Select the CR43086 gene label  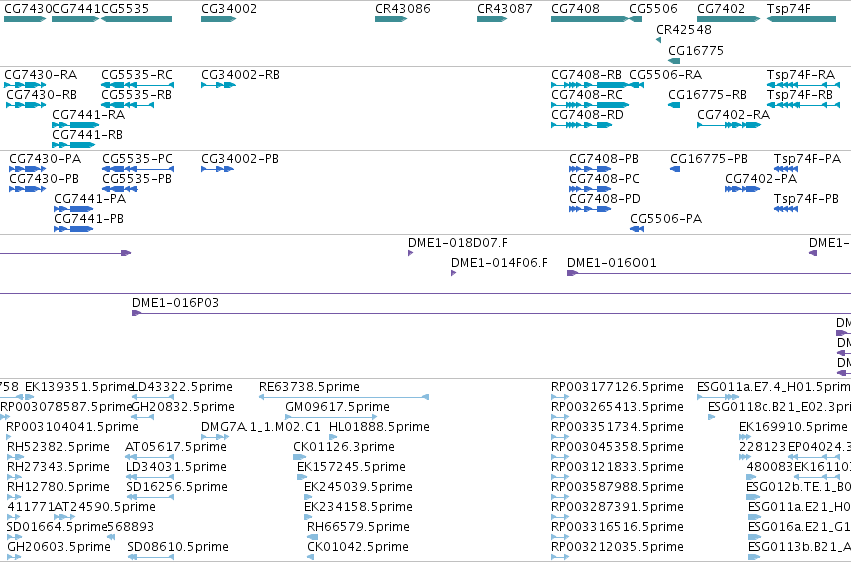[403, 9]
